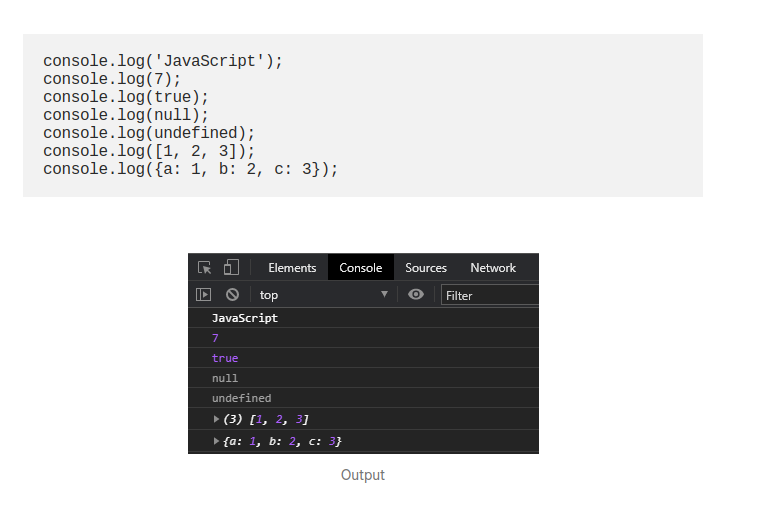
Task: Select the 'JavaScript' console log row
Action: click(245, 318)
